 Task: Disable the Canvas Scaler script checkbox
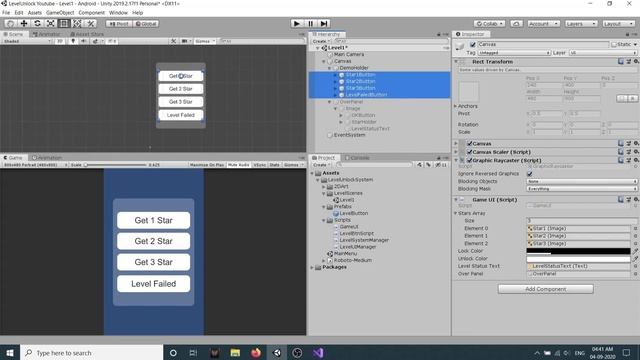click(x=469, y=152)
